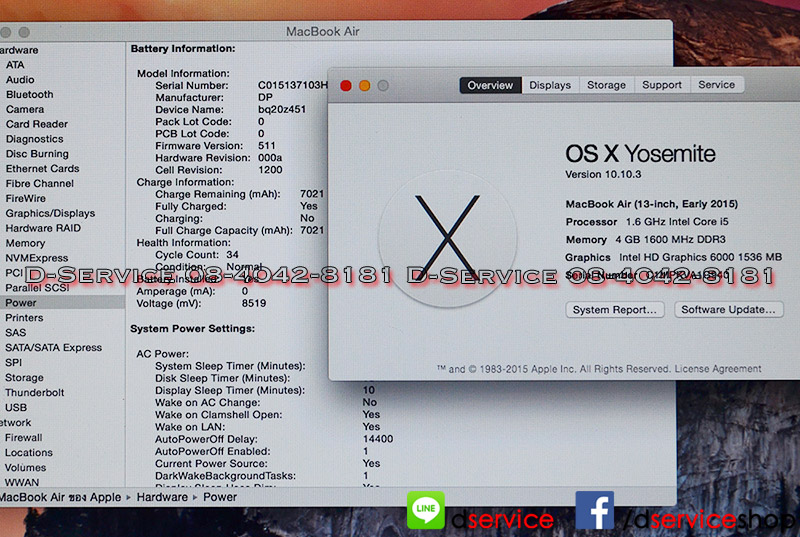This screenshot has height=537, width=800.
Task: Click Hardware in the bottom path bar
Action: [162, 497]
